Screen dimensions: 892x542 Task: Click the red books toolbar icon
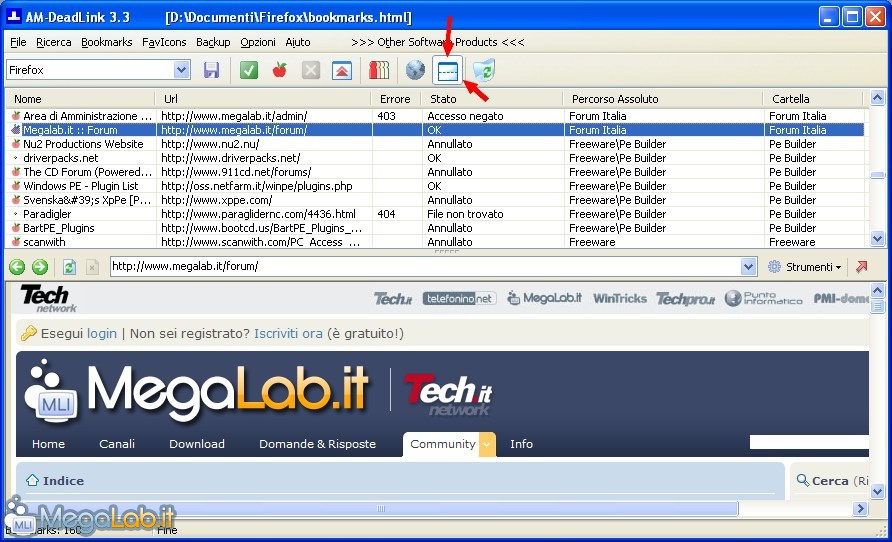[x=379, y=70]
